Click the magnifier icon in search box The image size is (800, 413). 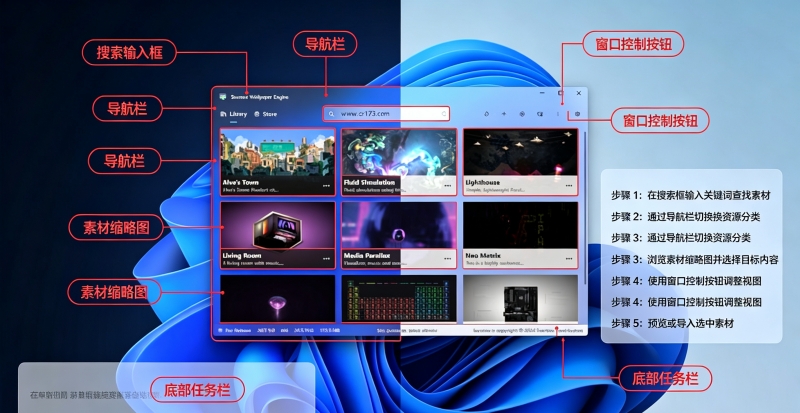(x=332, y=114)
